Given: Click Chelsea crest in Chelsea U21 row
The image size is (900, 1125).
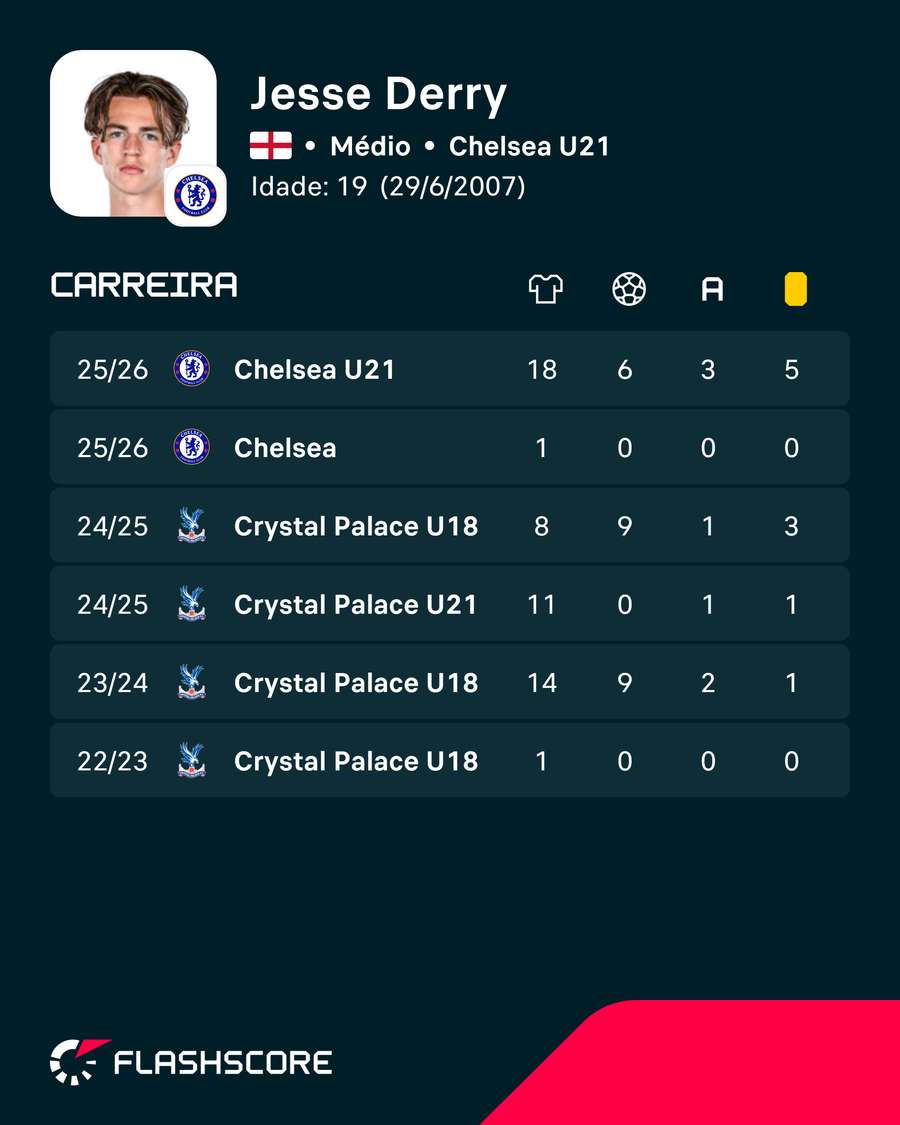Looking at the screenshot, I should coord(192,369).
